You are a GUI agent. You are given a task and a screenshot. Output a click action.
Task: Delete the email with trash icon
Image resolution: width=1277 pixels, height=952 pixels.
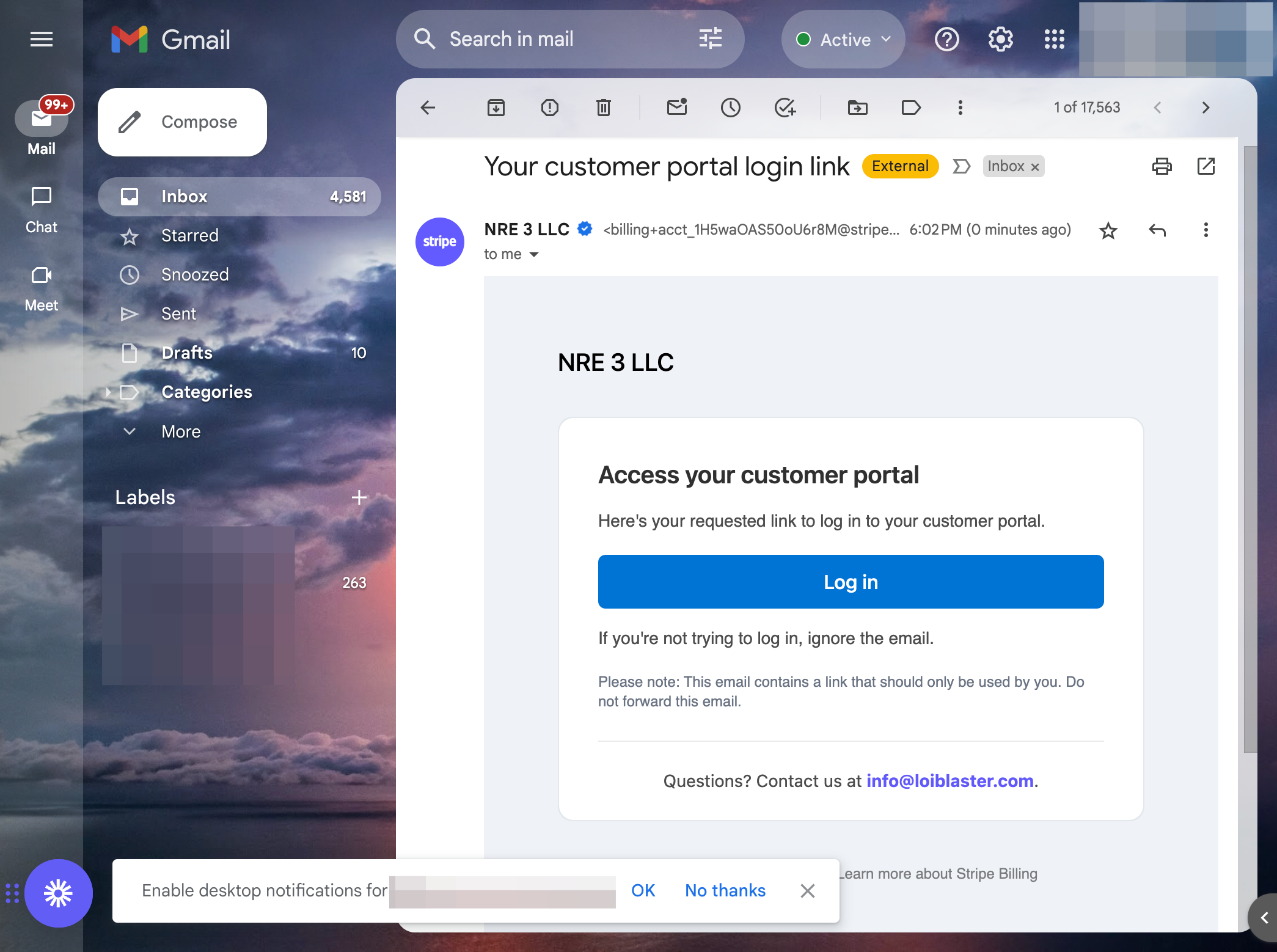coord(604,108)
